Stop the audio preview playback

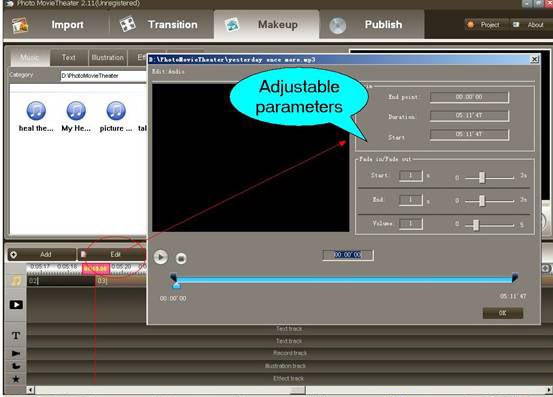[x=181, y=258]
